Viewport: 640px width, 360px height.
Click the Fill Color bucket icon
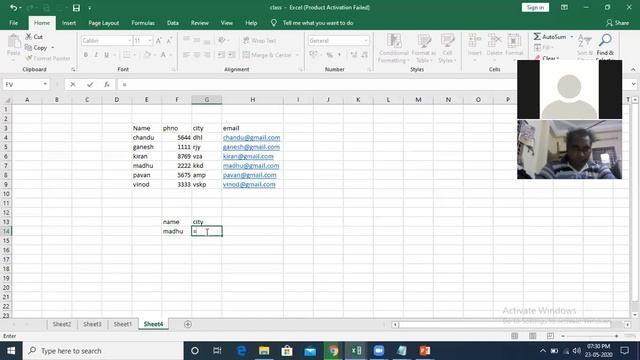coord(147,55)
